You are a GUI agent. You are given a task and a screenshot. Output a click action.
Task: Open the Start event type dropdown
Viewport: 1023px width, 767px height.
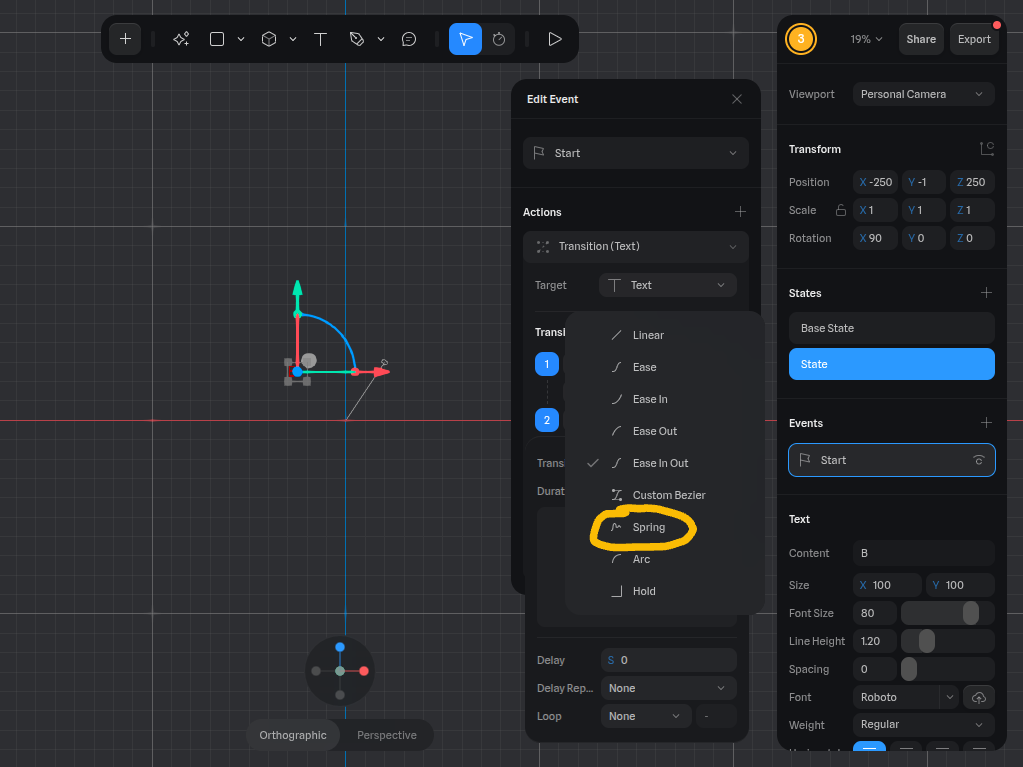635,153
